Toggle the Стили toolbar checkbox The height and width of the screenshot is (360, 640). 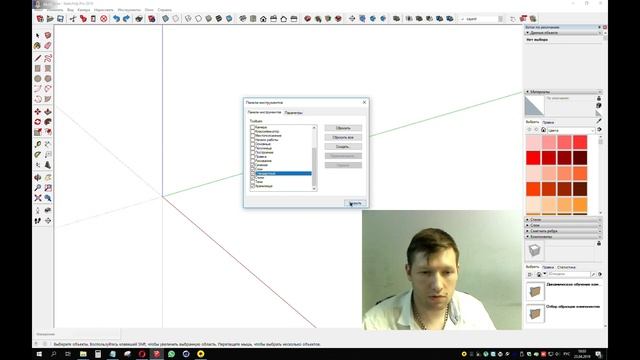[252, 178]
